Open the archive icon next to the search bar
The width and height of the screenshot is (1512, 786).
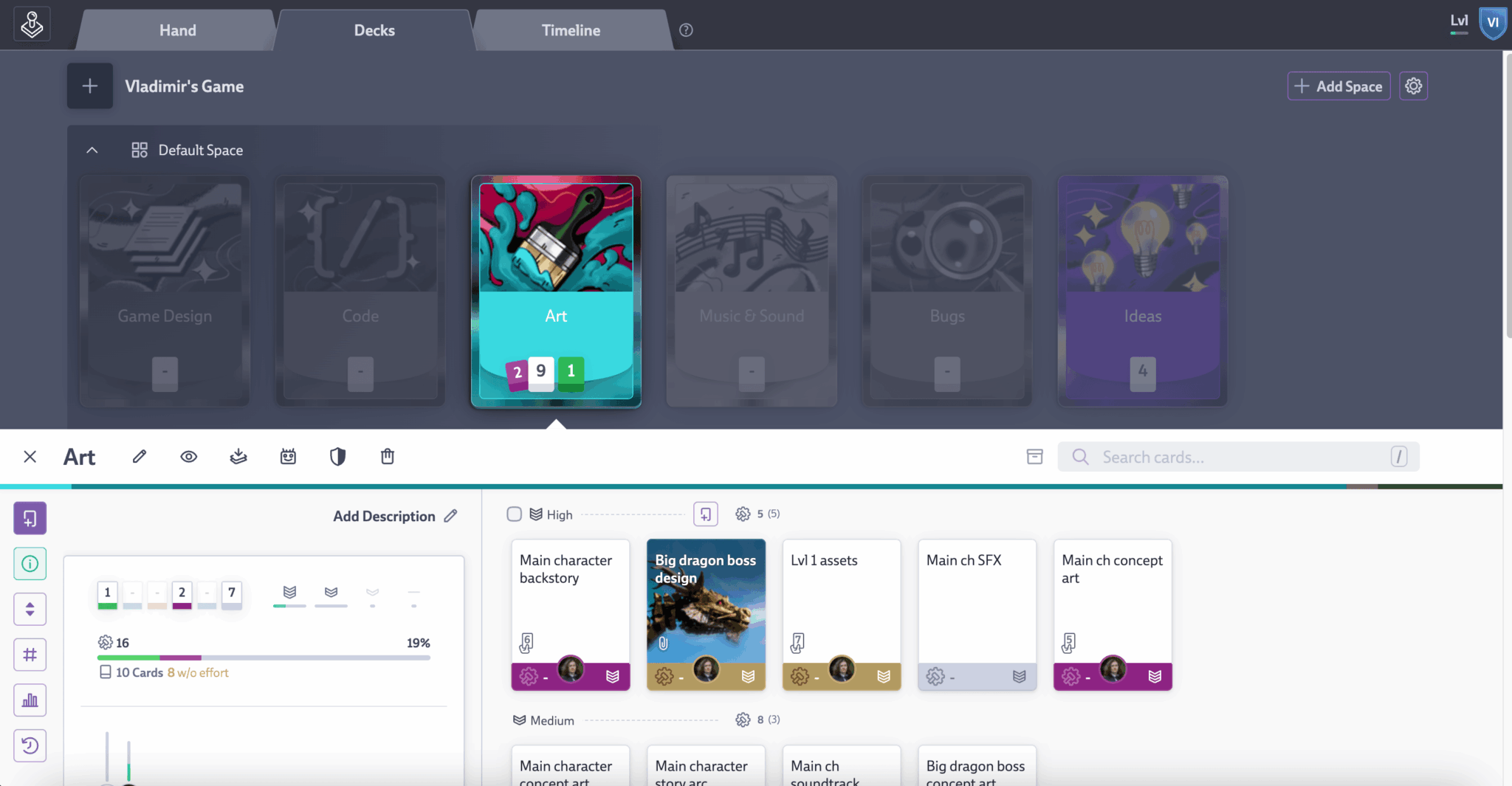click(1034, 456)
